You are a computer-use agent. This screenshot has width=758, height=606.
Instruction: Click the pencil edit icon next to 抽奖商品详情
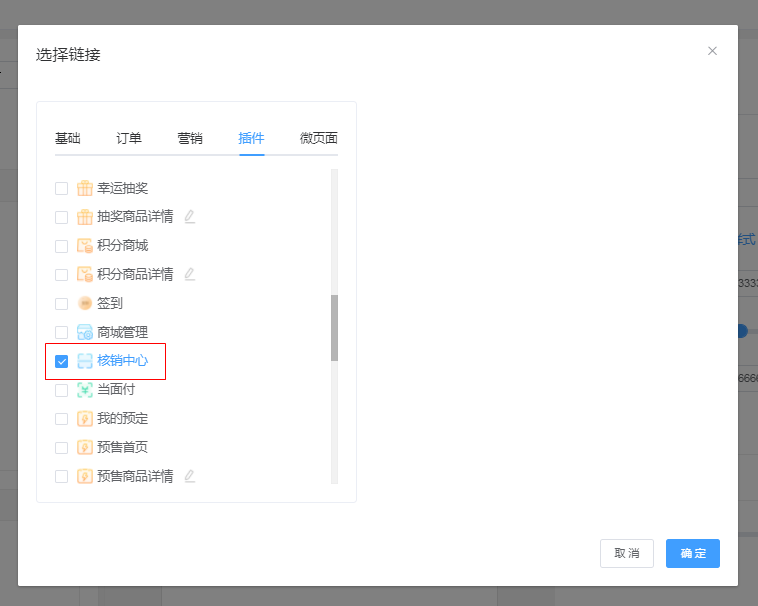pos(190,216)
